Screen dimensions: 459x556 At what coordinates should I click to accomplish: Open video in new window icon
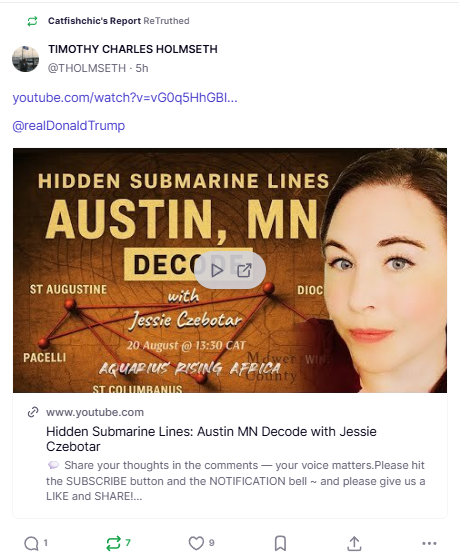244,270
